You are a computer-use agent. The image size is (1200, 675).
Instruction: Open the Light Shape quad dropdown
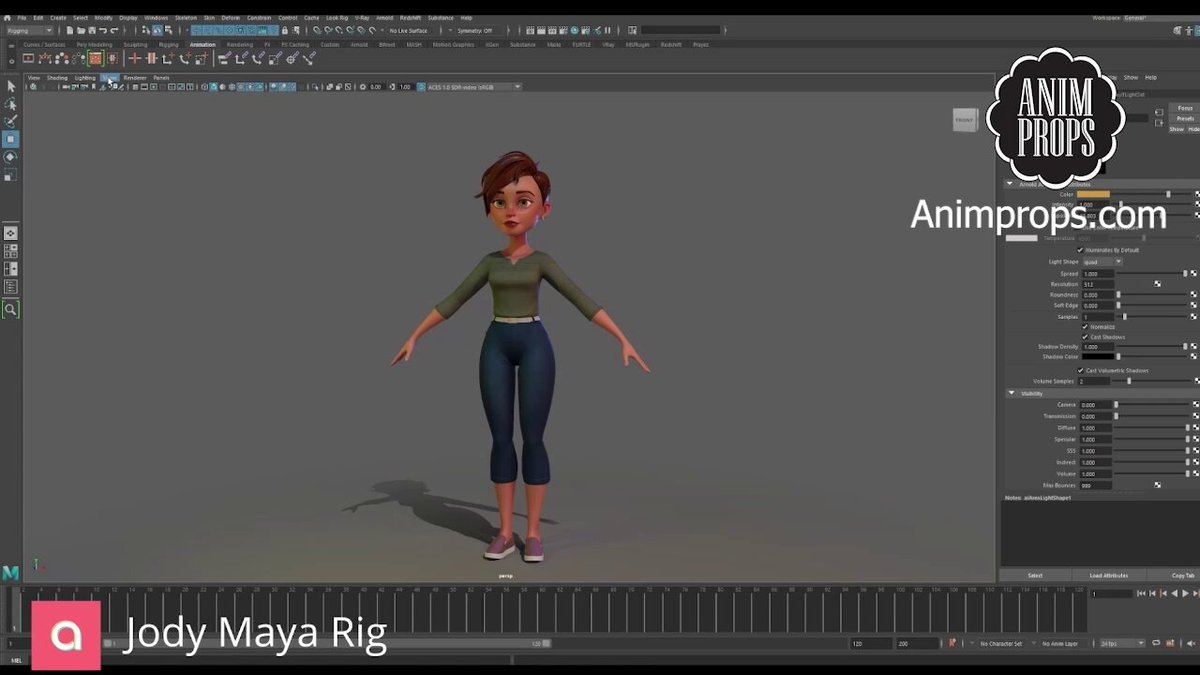coord(1102,262)
